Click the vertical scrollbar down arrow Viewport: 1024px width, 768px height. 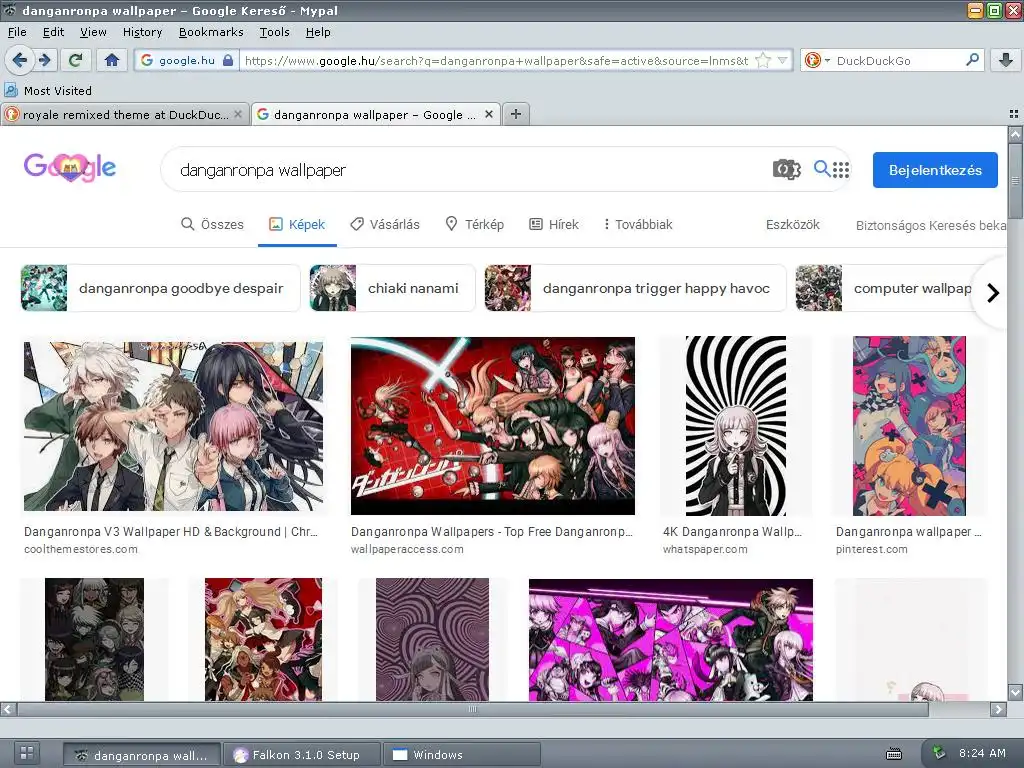pos(1015,692)
